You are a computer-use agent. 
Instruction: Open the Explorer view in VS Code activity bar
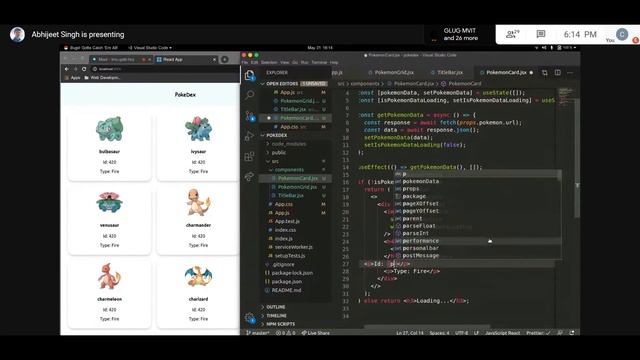pos(249,76)
